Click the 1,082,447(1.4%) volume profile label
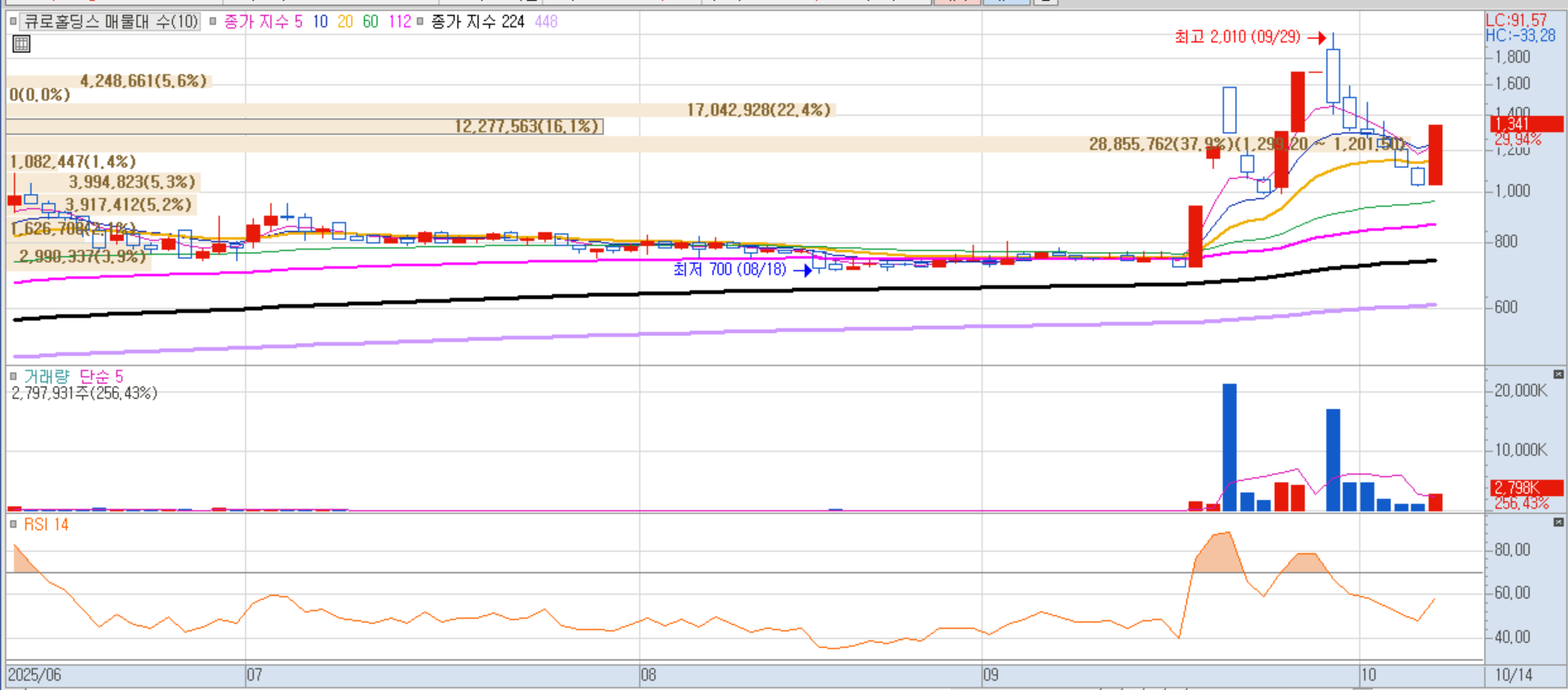 [x=72, y=162]
